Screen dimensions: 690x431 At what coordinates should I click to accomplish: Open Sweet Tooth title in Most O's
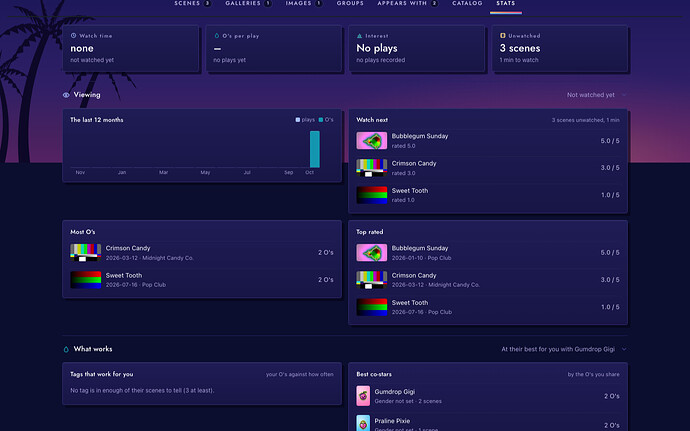click(x=124, y=276)
